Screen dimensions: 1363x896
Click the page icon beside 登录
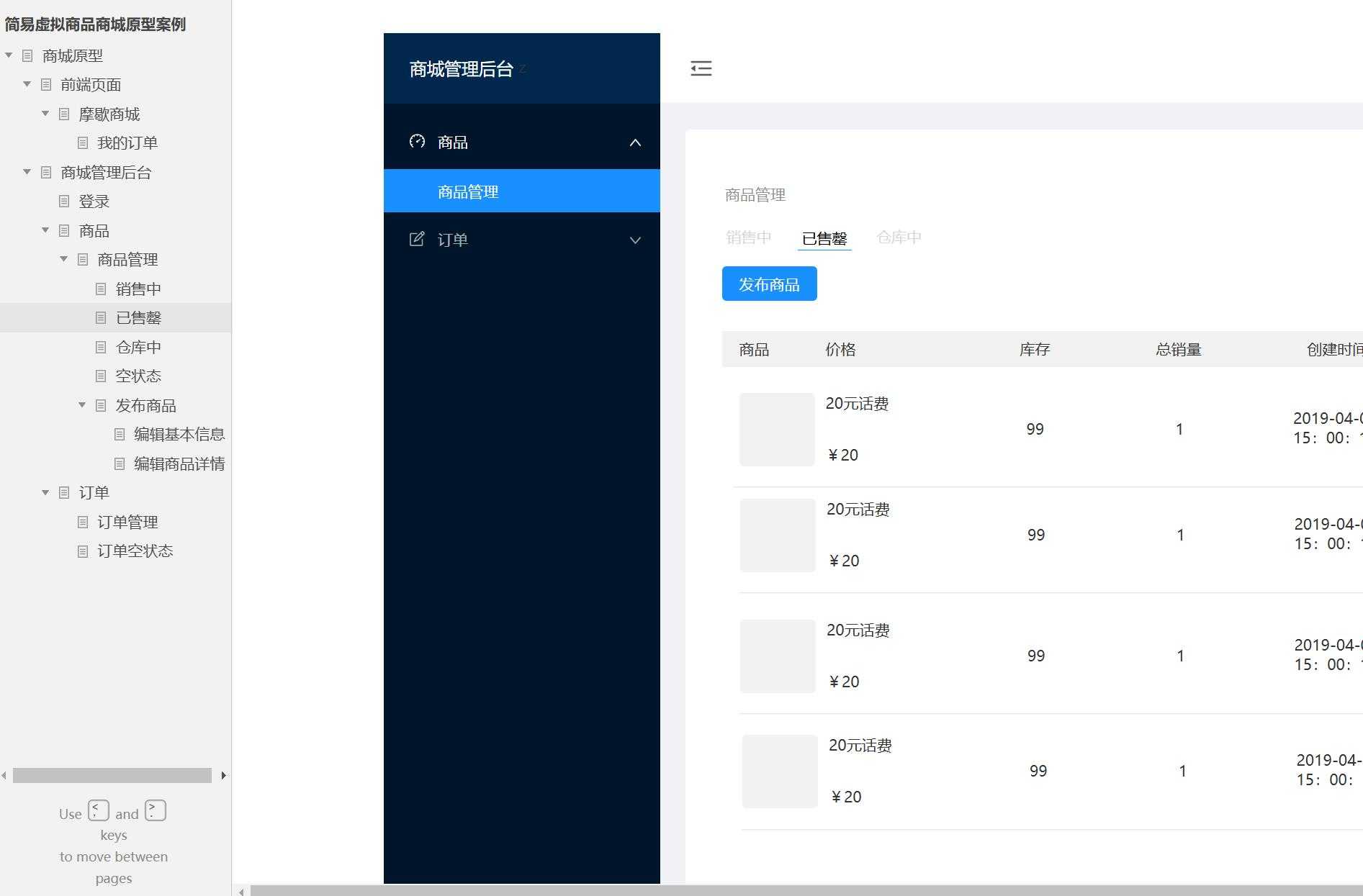(x=64, y=202)
